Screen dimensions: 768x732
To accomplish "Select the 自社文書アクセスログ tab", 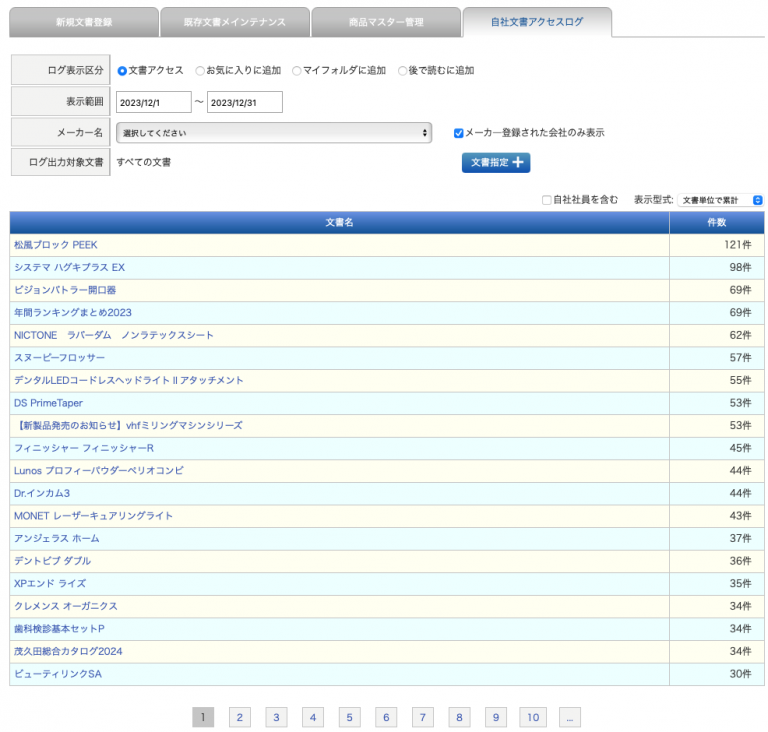I will 537,22.
